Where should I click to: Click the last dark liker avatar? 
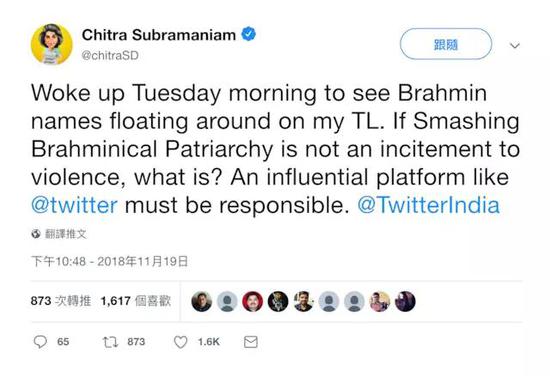[405, 301]
